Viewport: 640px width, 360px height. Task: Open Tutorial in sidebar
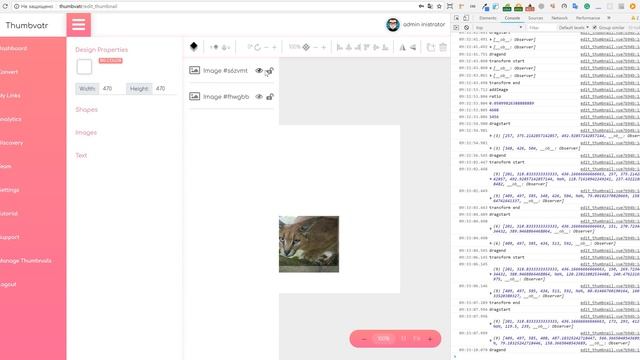click(x=9, y=213)
